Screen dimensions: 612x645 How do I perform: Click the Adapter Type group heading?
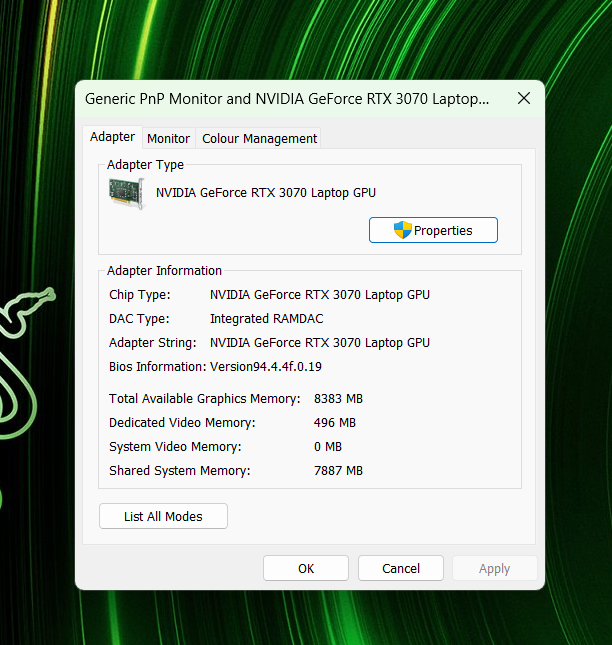click(x=145, y=165)
